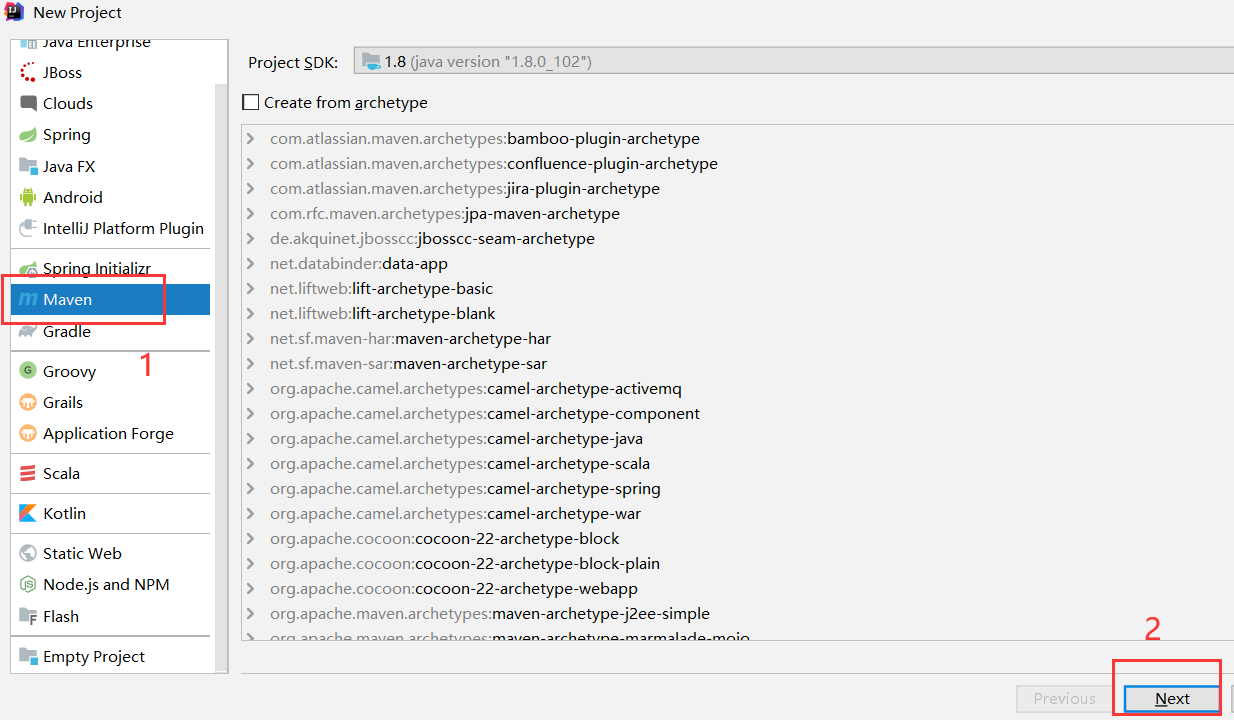Expand the jbosscc-seam-archetype chevron
1234x720 pixels.
pyautogui.click(x=250, y=239)
